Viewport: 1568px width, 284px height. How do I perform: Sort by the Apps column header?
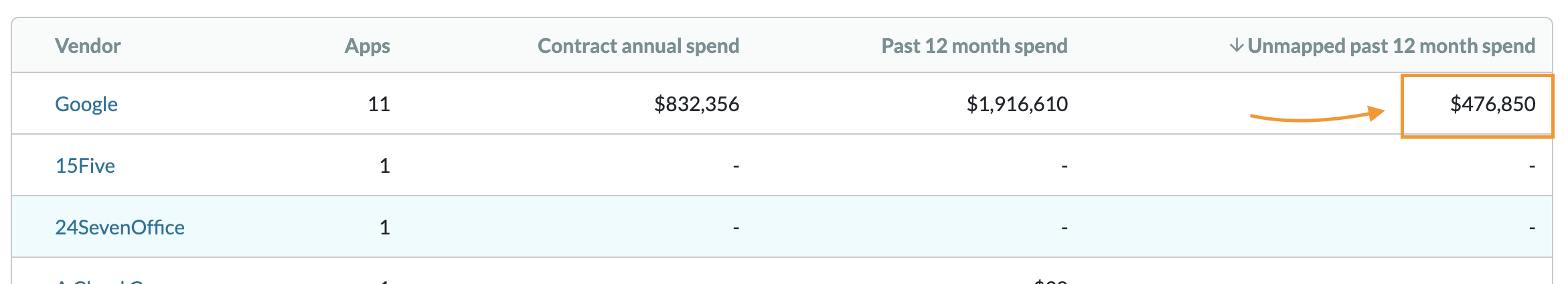[x=367, y=46]
